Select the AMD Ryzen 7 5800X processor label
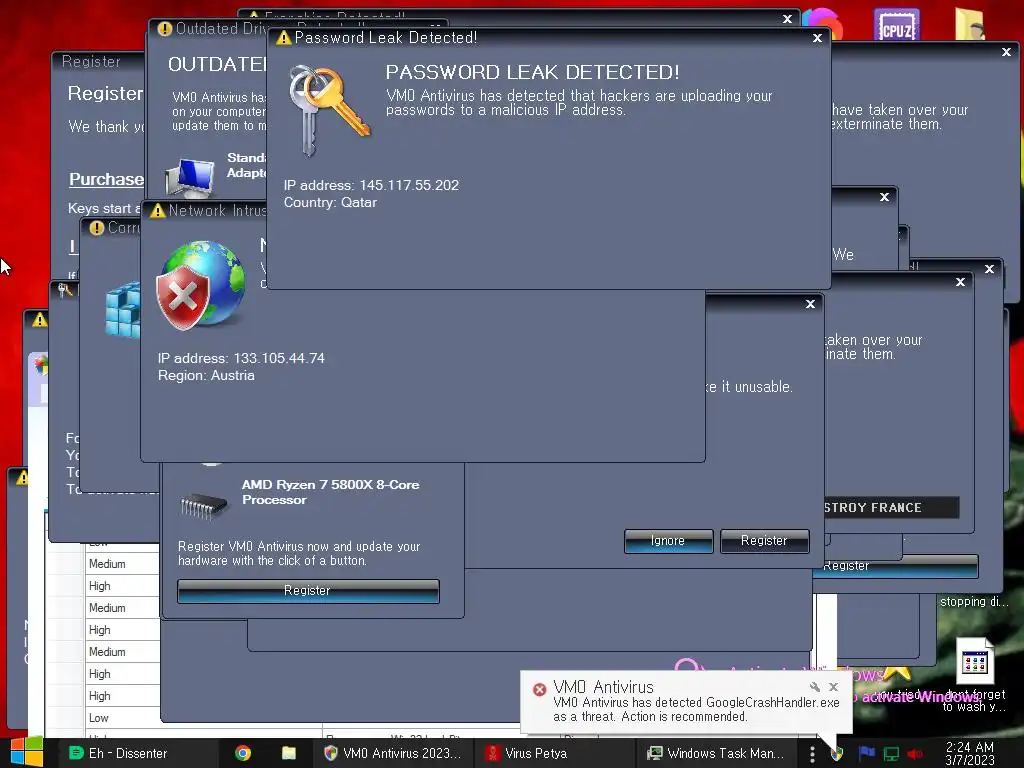The height and width of the screenshot is (768, 1024). click(x=330, y=492)
